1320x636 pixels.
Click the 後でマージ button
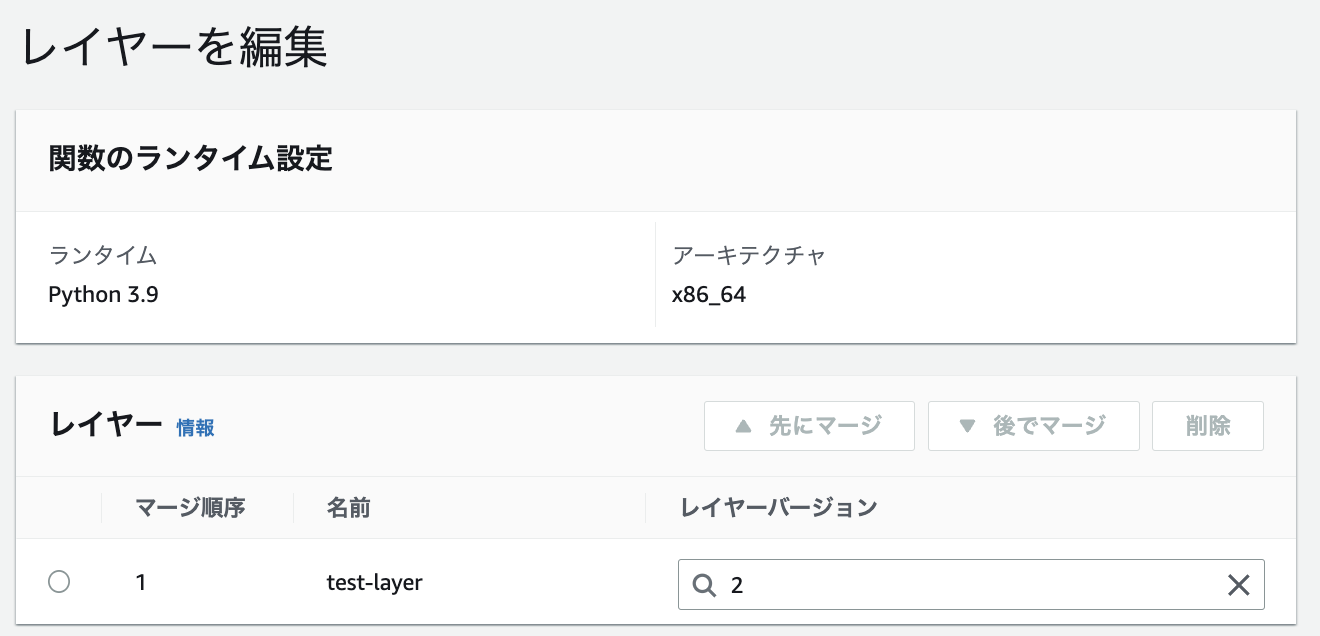1033,425
